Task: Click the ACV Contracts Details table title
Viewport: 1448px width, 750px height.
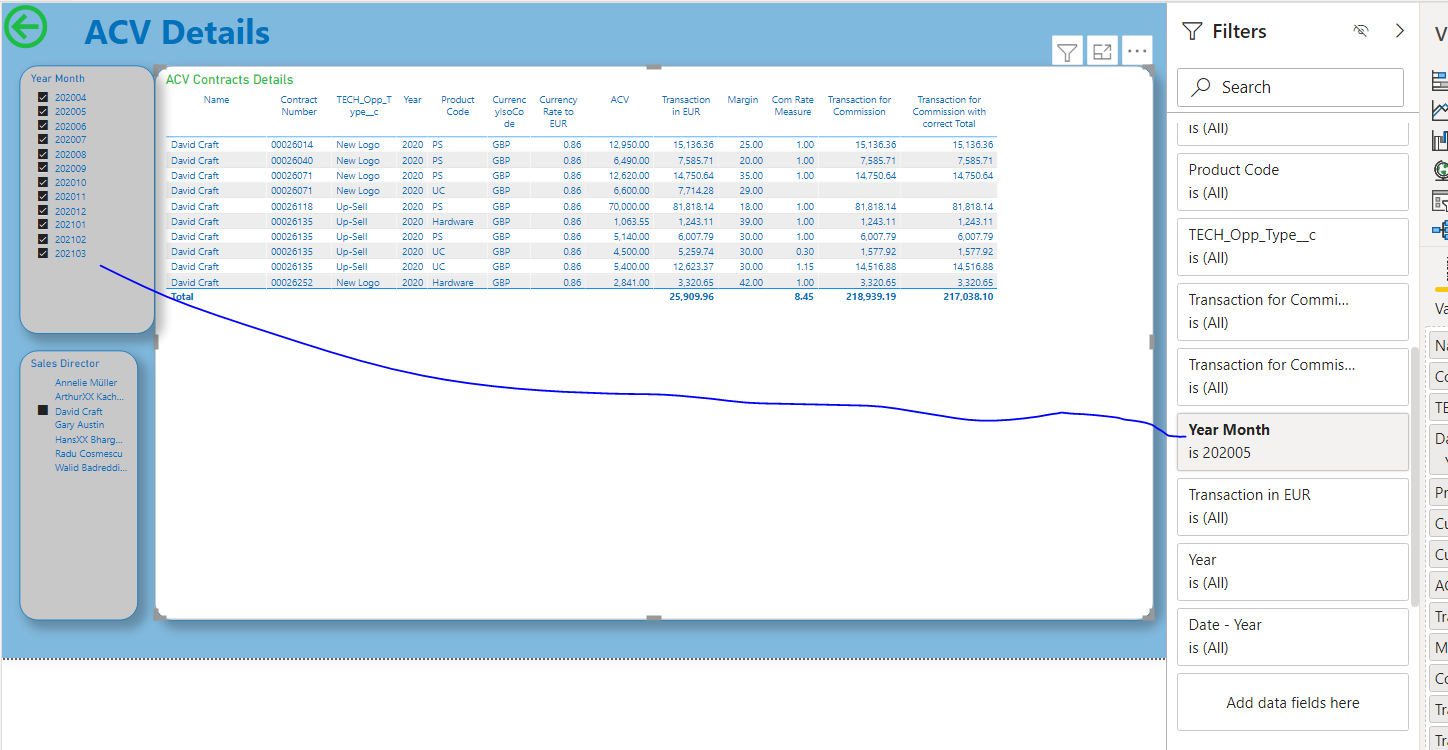Action: coord(230,80)
